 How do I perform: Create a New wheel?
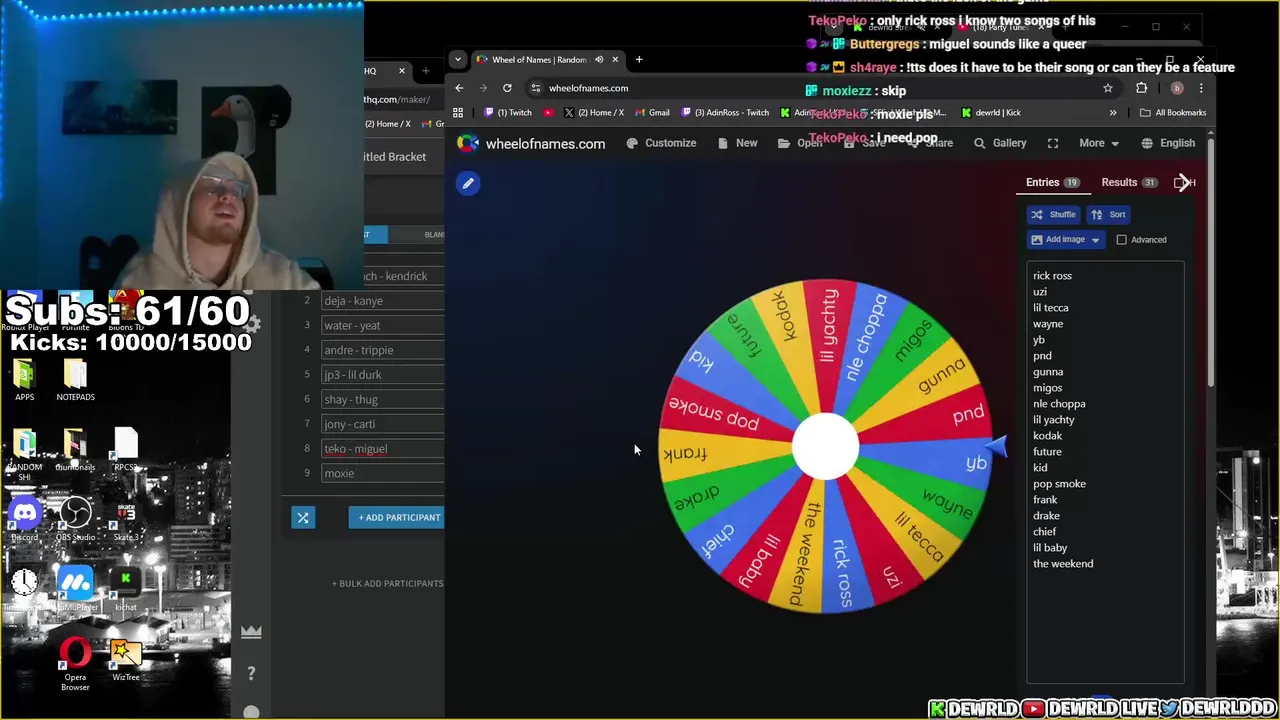pos(738,143)
